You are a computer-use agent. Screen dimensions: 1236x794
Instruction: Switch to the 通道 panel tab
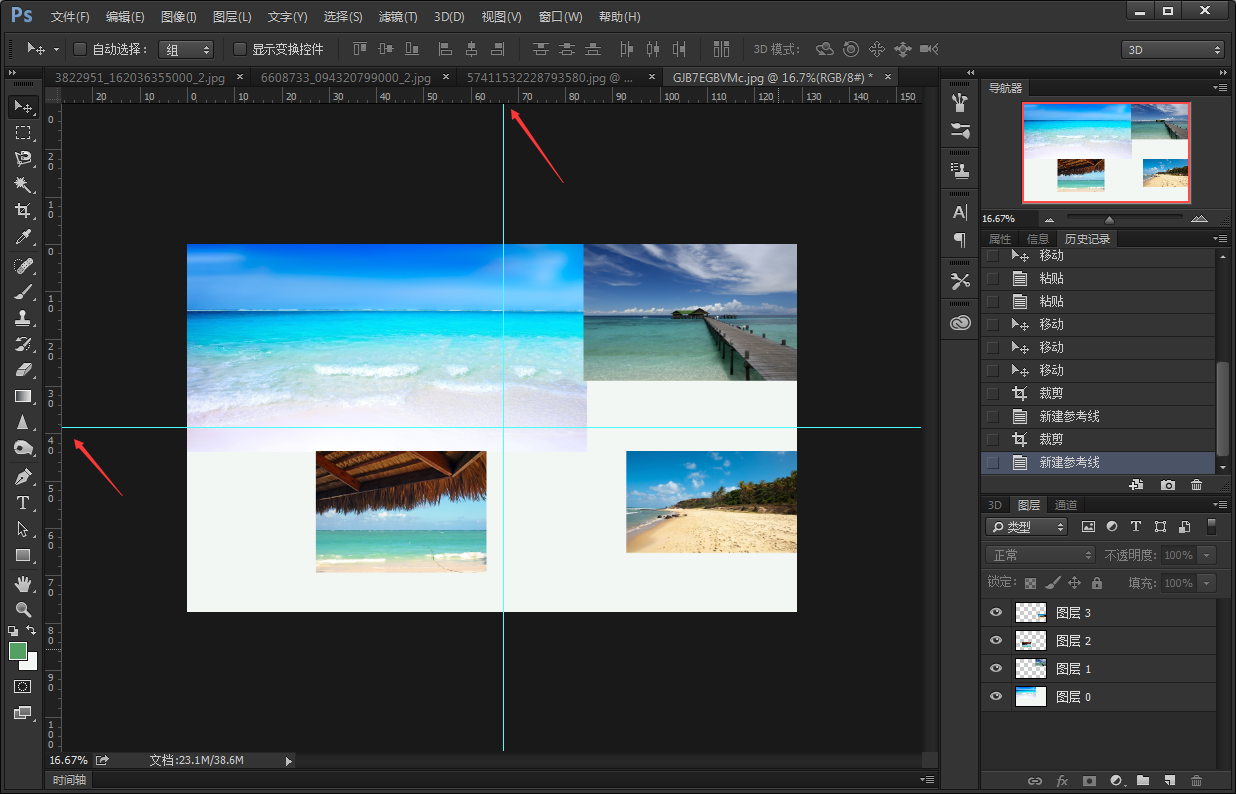1066,505
